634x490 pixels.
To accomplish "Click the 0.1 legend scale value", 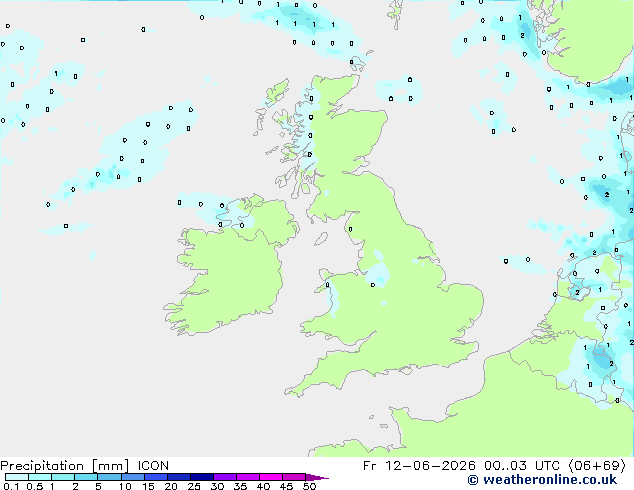I will (x=11, y=486).
